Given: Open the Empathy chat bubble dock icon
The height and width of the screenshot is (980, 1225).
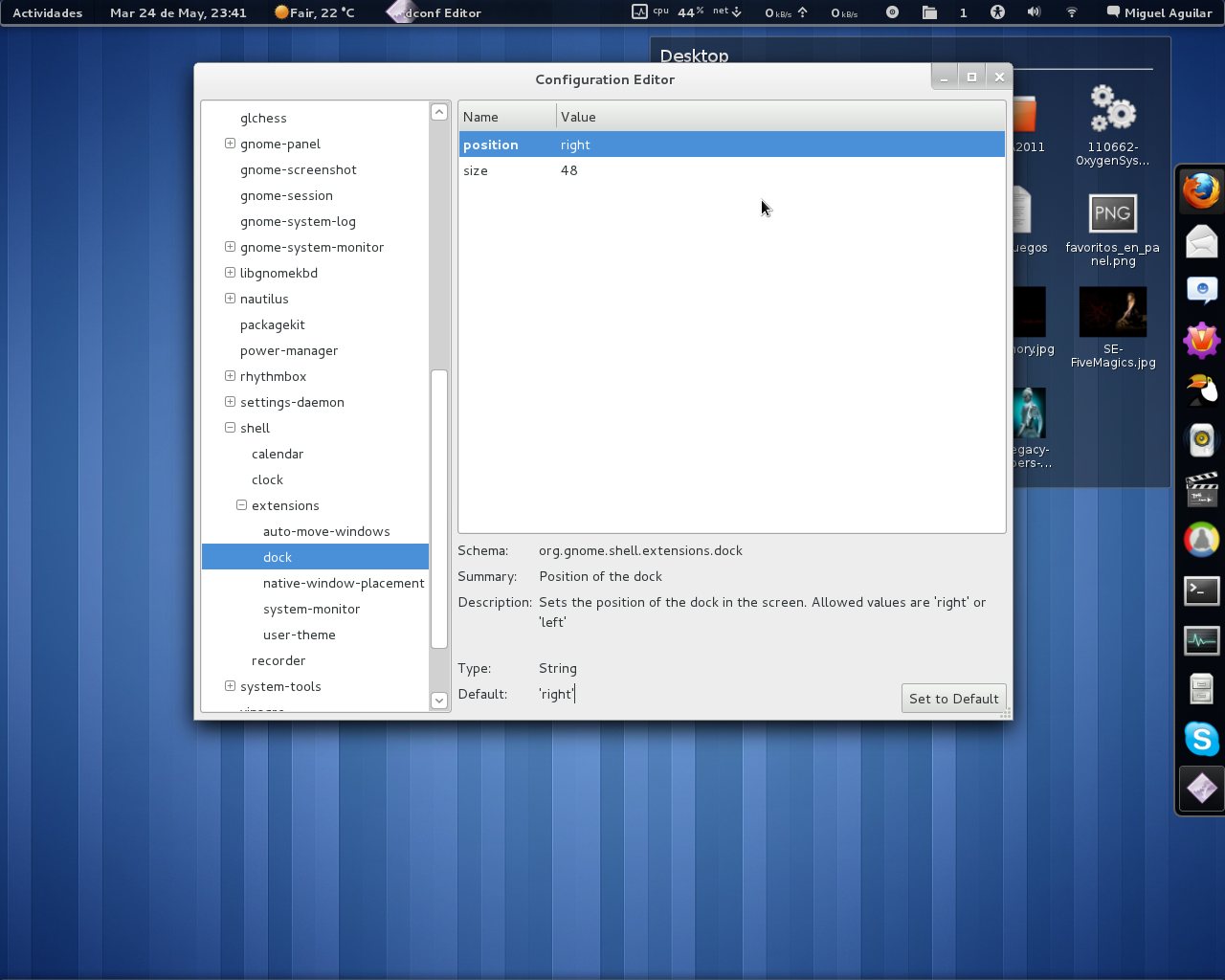Looking at the screenshot, I should click(1201, 290).
